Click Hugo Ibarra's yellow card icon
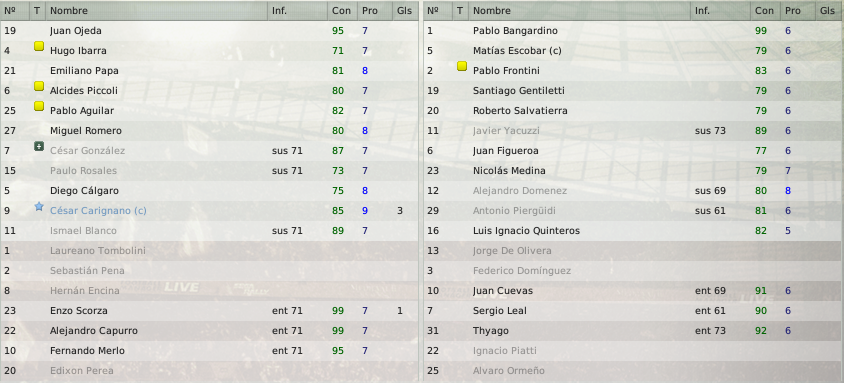845x383 pixels. pyautogui.click(x=39, y=46)
